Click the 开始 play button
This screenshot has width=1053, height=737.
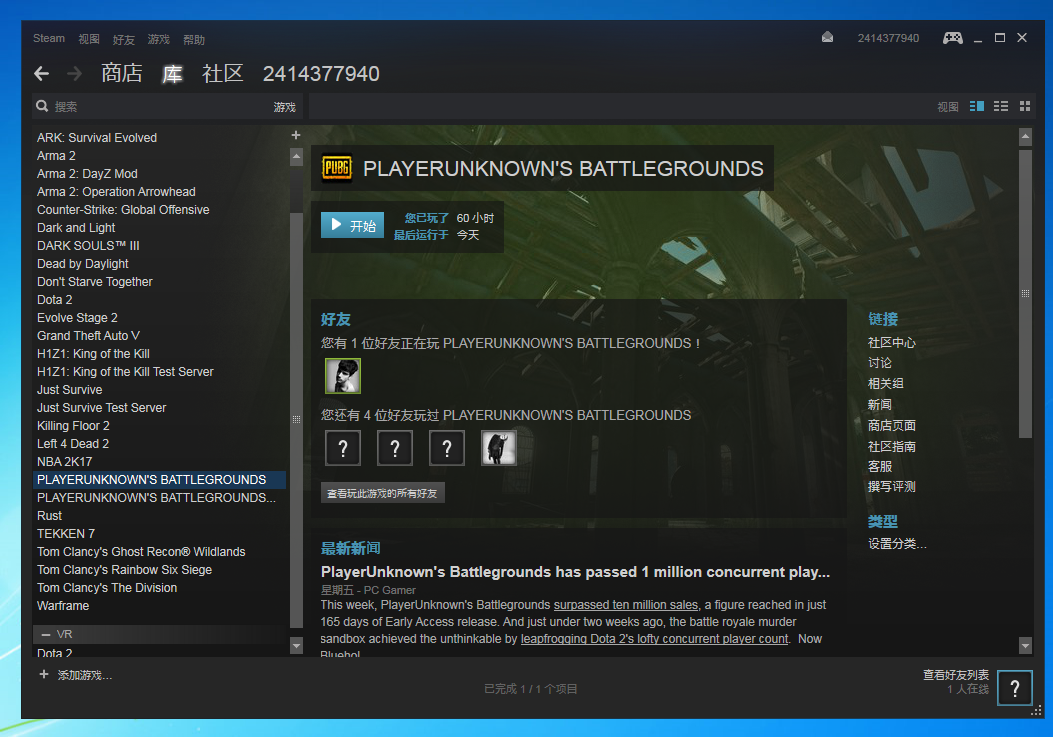point(353,225)
